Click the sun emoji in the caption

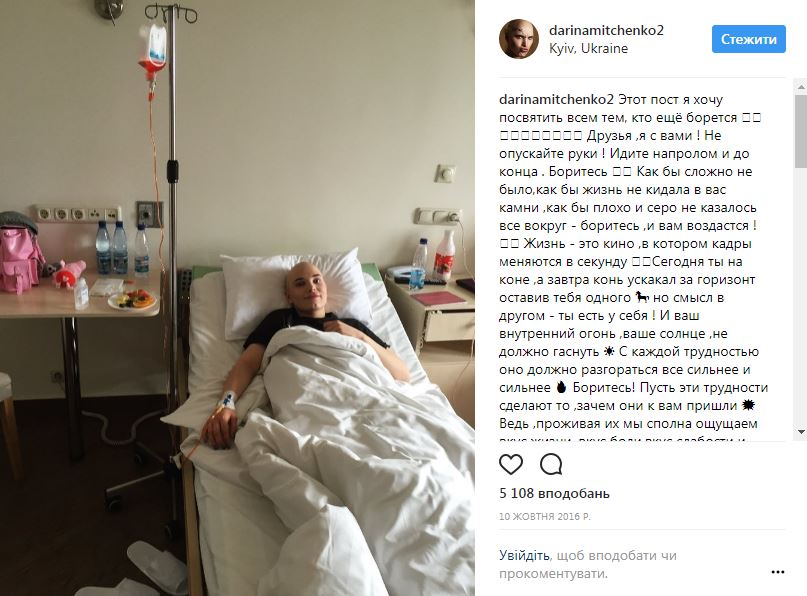(609, 352)
